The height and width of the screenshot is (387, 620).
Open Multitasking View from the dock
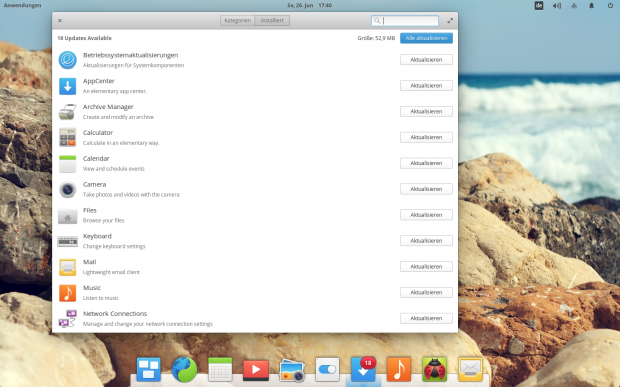149,369
